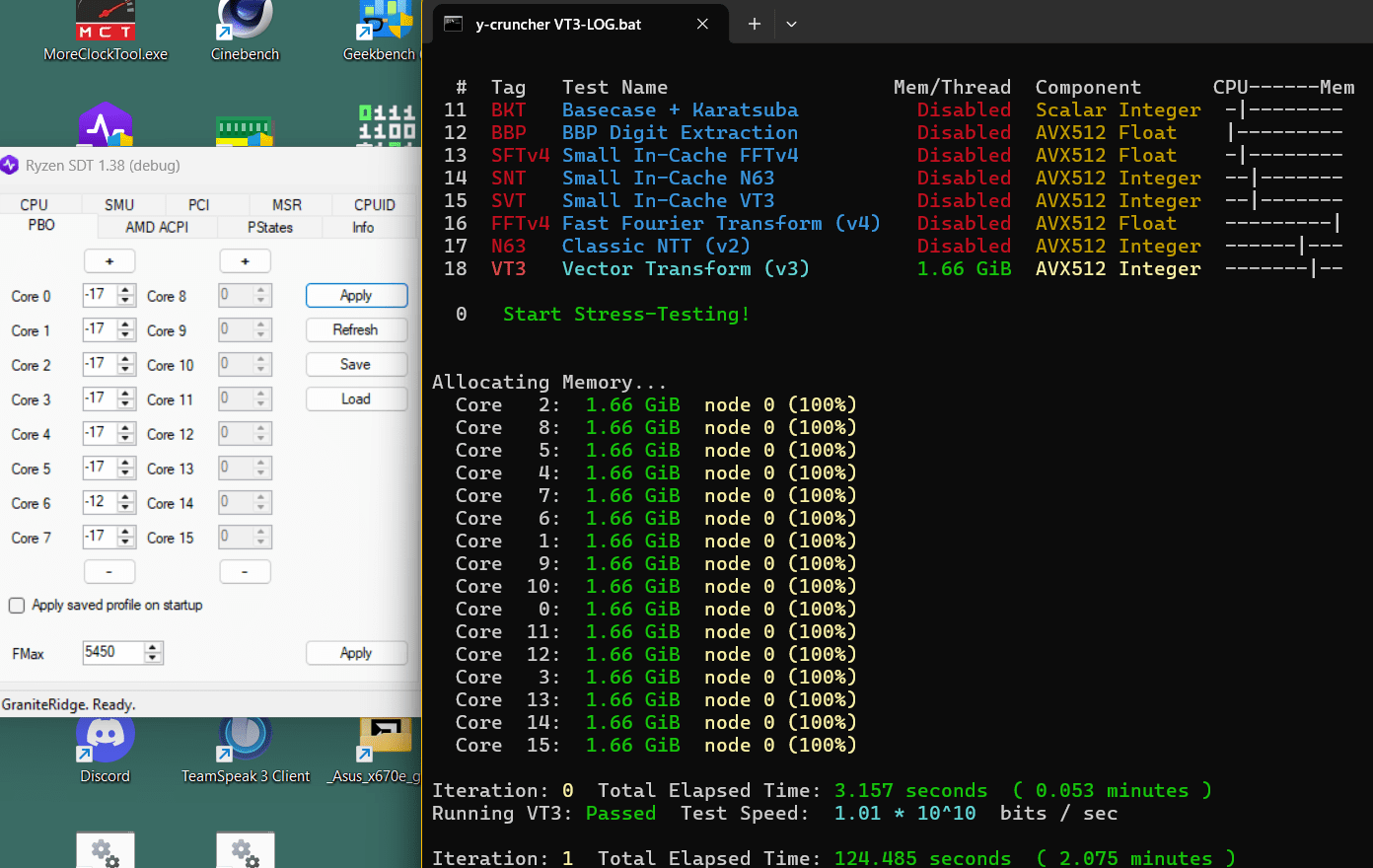1373x868 pixels.
Task: Click the 'Passed' result for VT3
Action: (620, 813)
